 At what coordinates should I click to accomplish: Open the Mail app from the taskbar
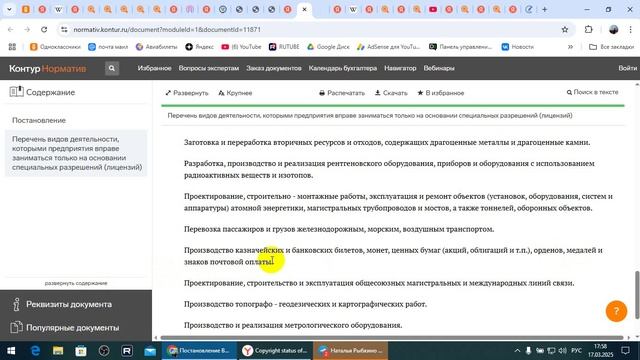[150, 351]
